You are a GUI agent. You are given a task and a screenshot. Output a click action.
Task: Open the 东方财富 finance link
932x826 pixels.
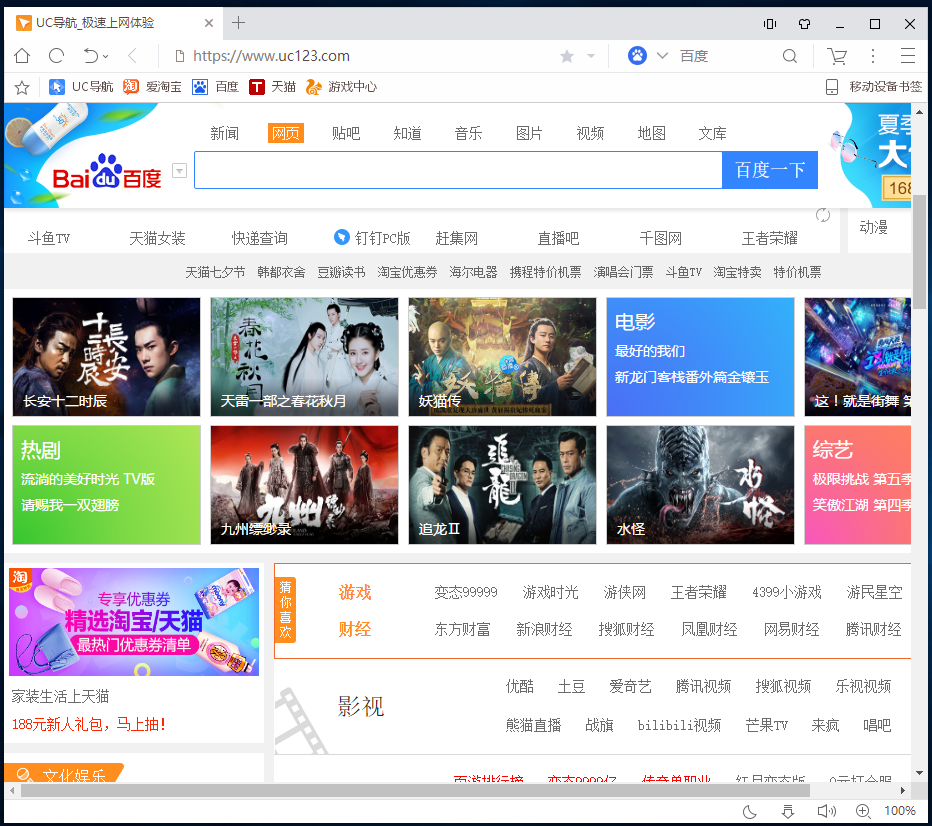click(x=462, y=629)
